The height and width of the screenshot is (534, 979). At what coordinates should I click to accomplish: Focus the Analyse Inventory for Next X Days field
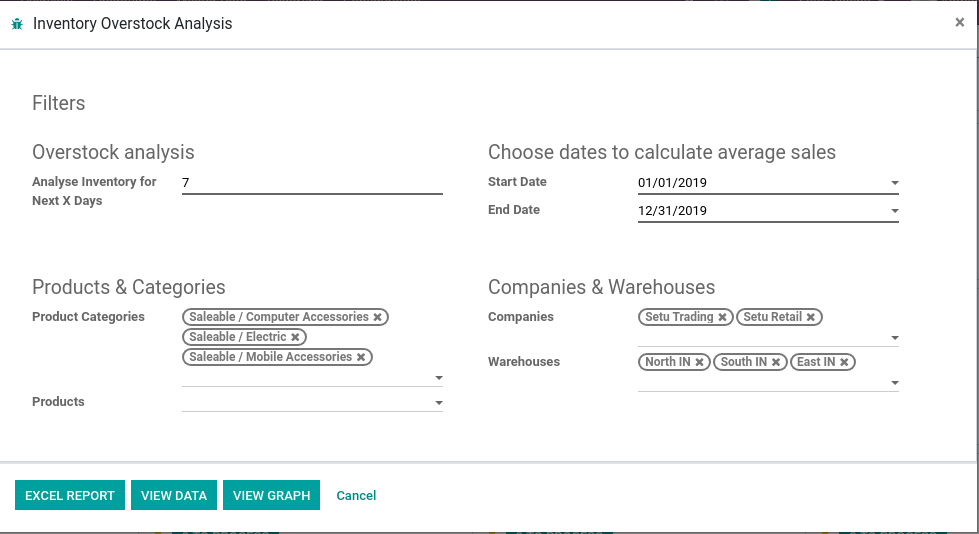(x=312, y=183)
